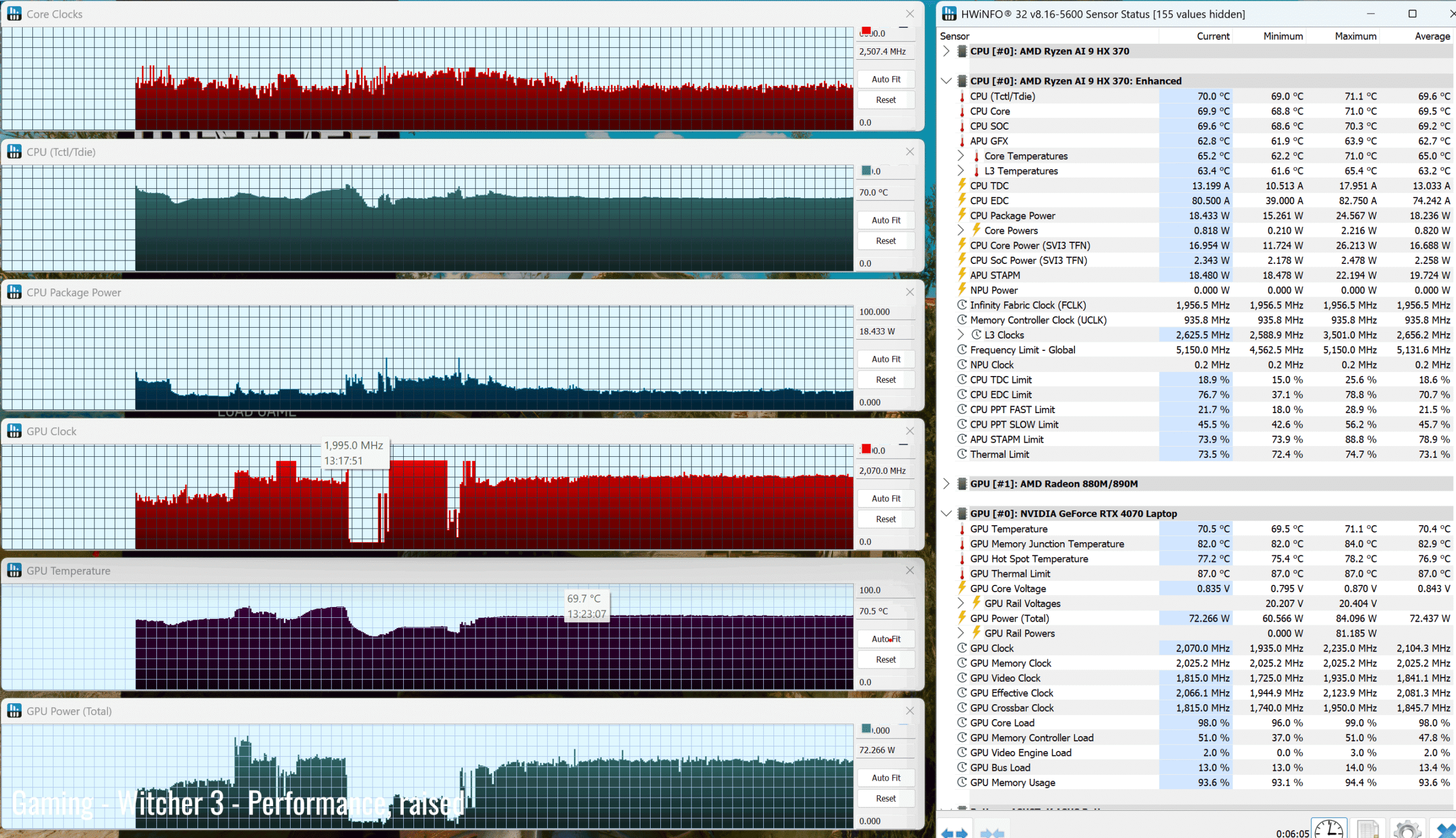Click the blue X close-sensors icon

[1446, 831]
